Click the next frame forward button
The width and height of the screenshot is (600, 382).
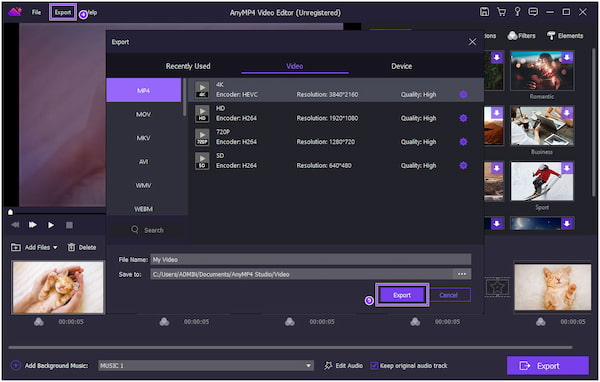tap(33, 225)
